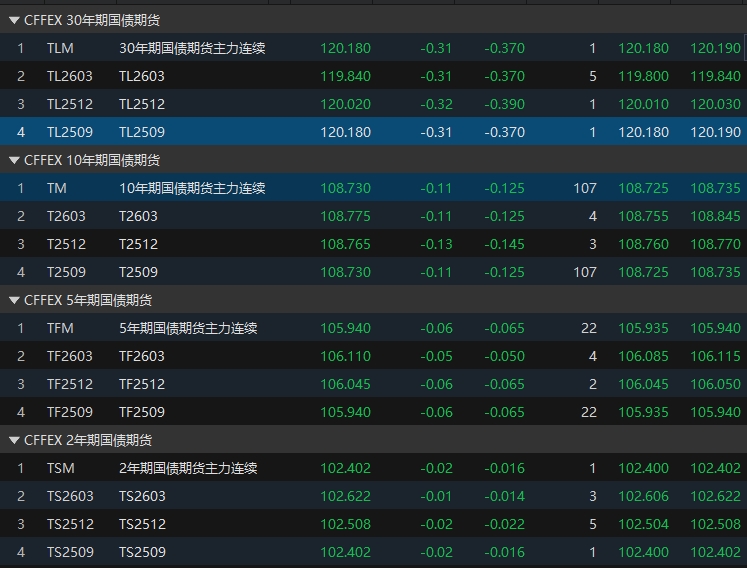Select T2603 contract code
The image size is (747, 568).
pos(66,216)
